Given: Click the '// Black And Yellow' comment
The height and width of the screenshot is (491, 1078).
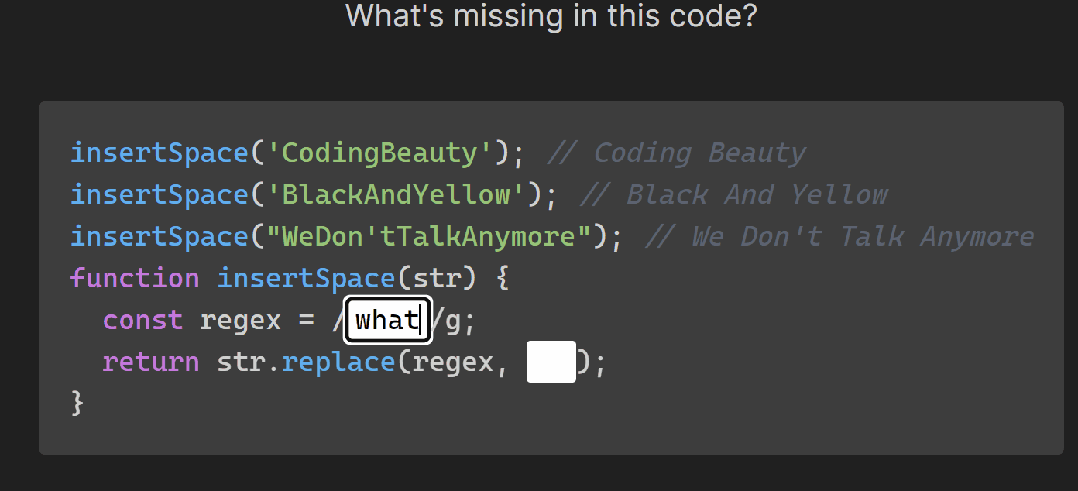Looking at the screenshot, I should (732, 194).
